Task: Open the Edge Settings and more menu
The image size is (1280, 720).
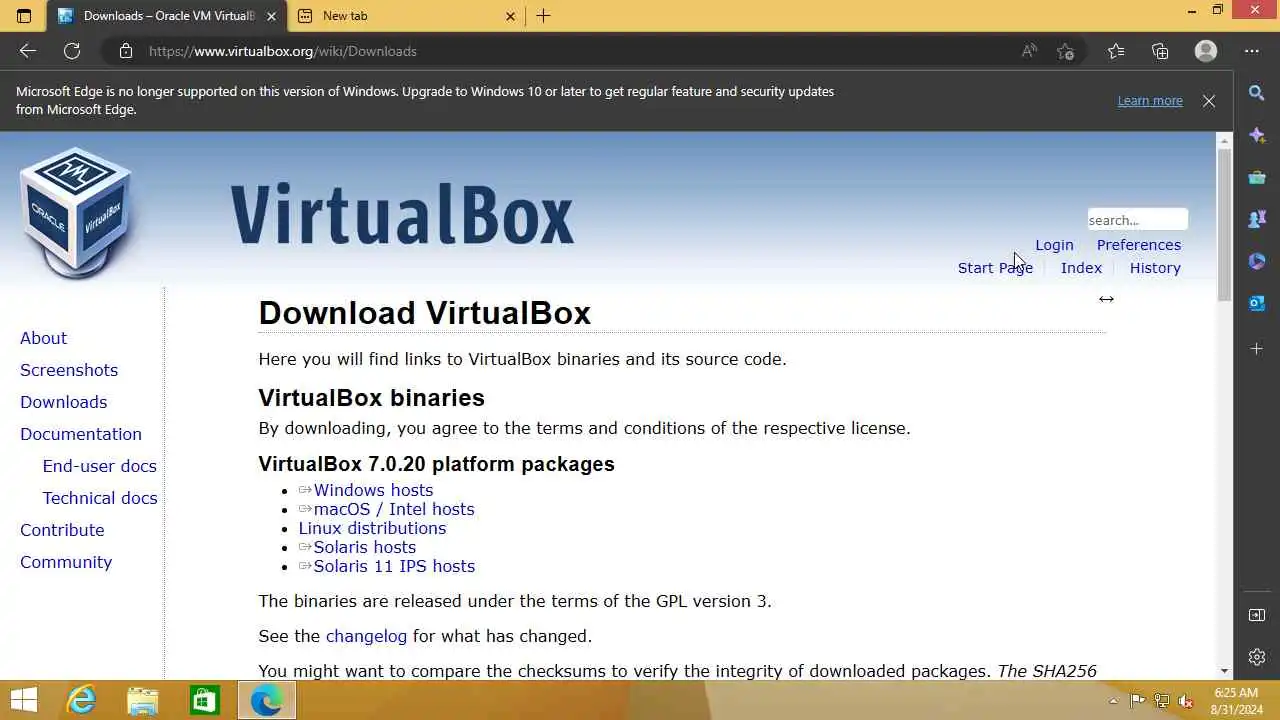Action: point(1252,51)
